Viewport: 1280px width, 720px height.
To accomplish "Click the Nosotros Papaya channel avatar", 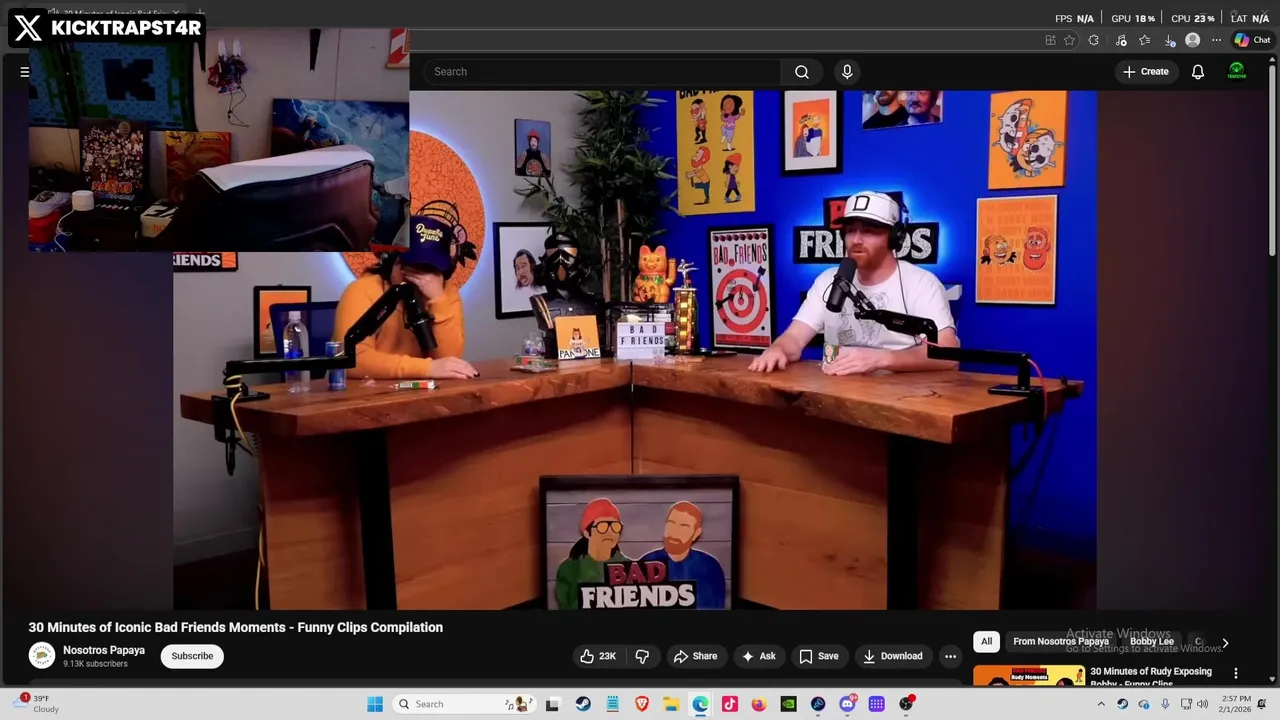I will (42, 656).
